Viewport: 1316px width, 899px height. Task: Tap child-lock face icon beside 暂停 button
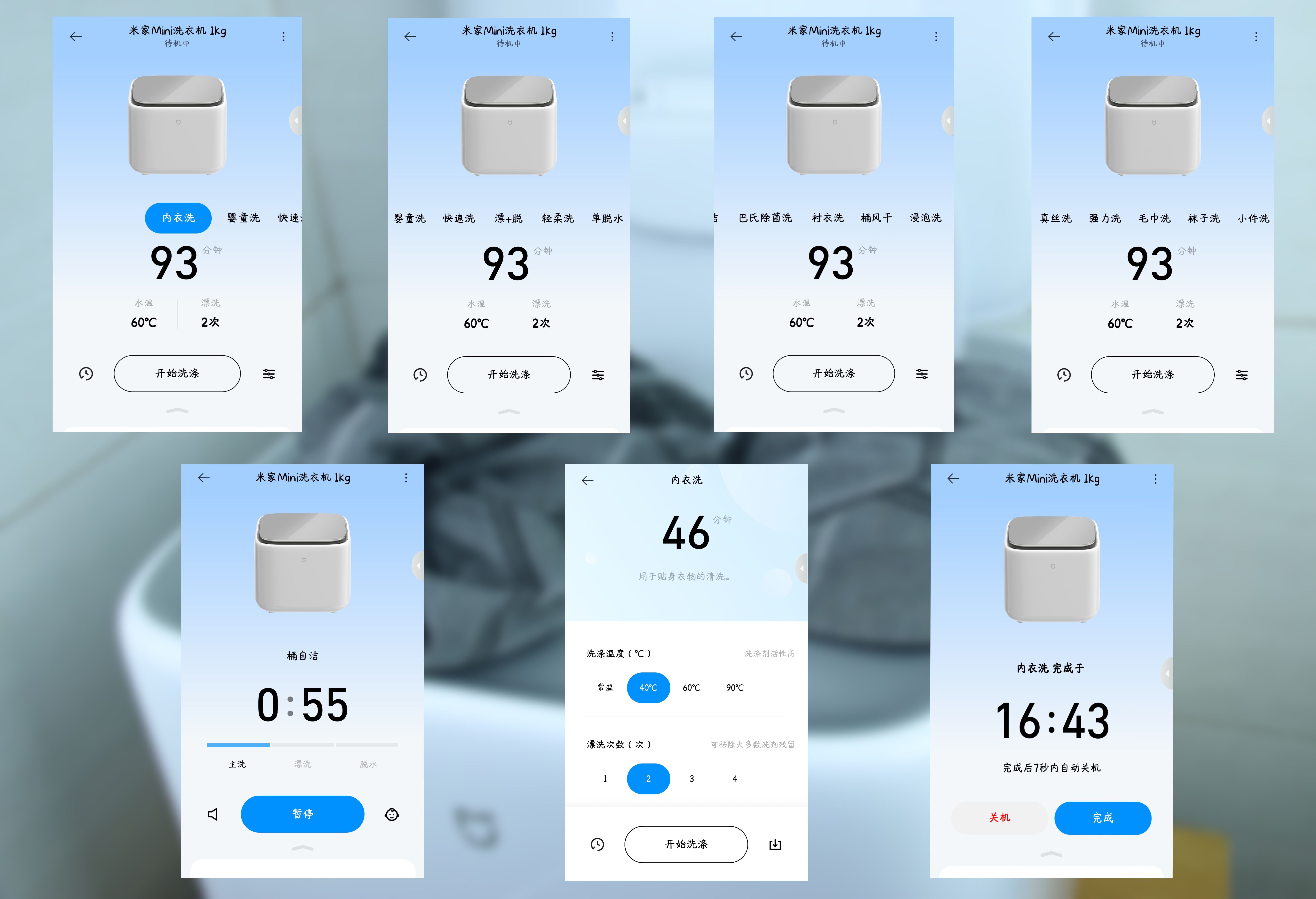pos(392,814)
